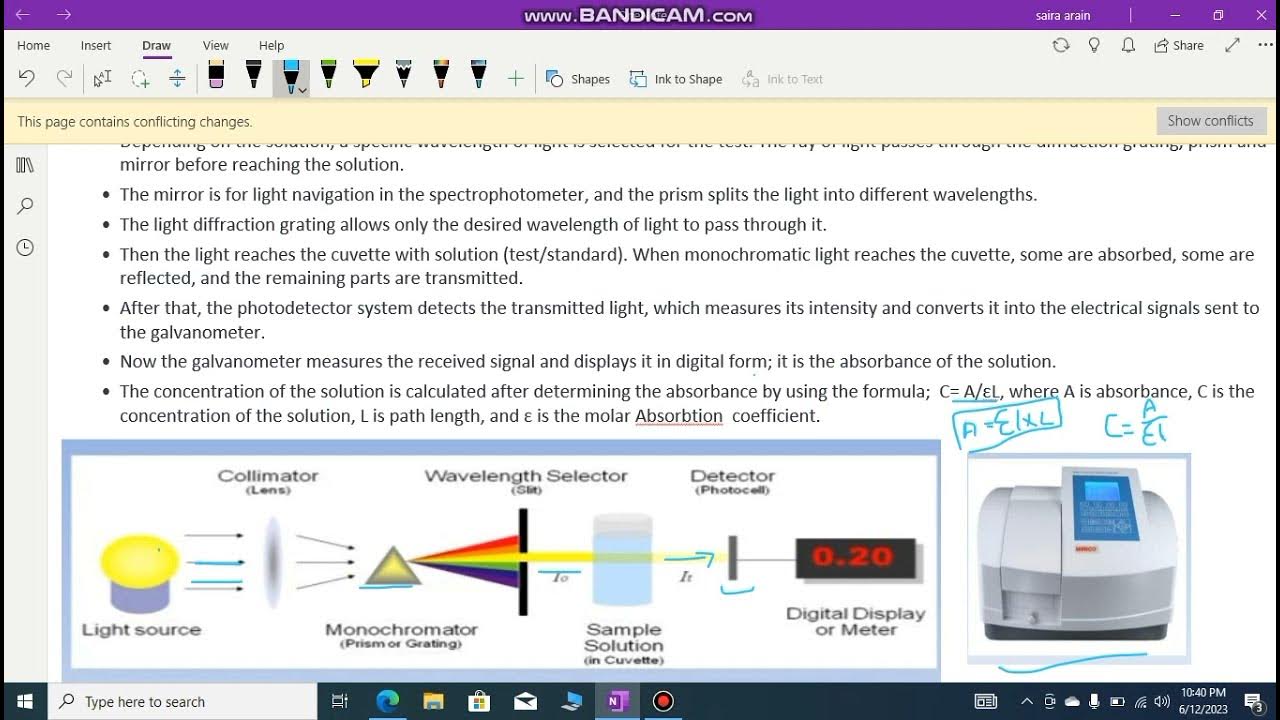Add a new pen with plus button
The image size is (1280, 720).
pyautogui.click(x=516, y=79)
